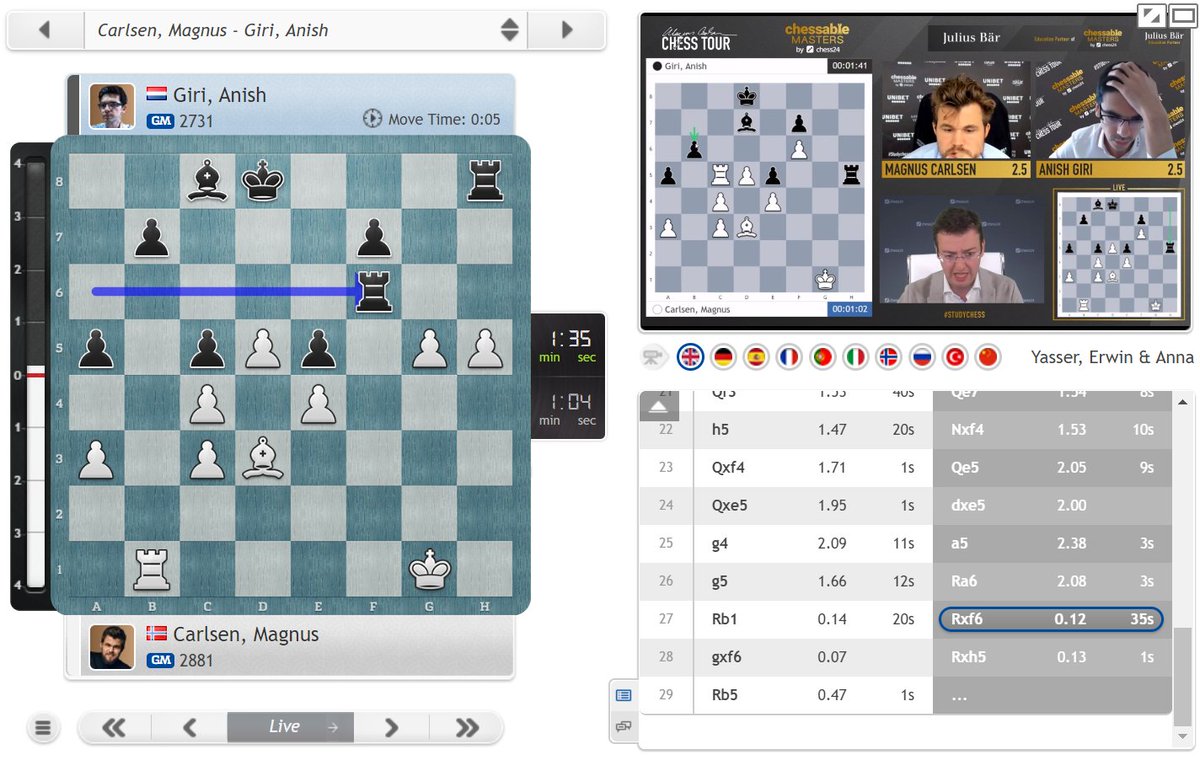
Task: Select Russian commentary flag
Action: (x=921, y=357)
